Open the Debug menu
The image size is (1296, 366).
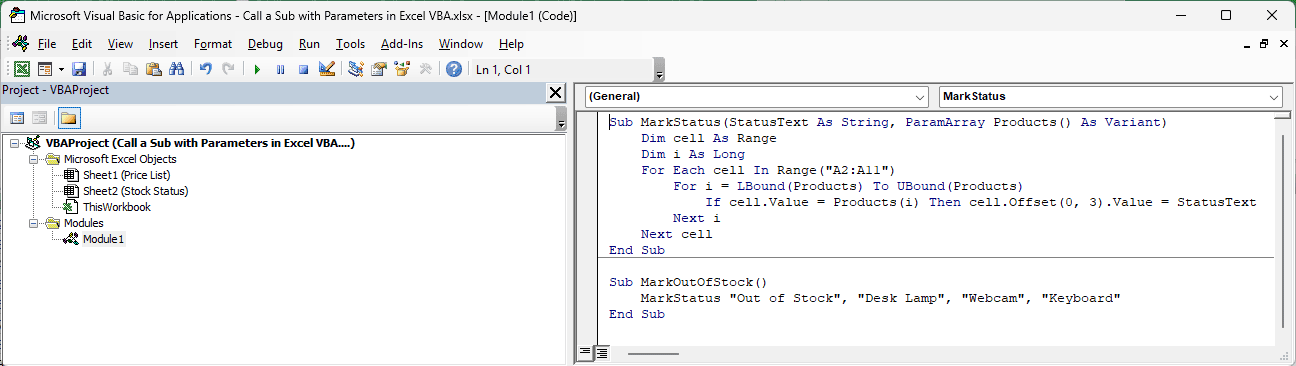(x=265, y=44)
